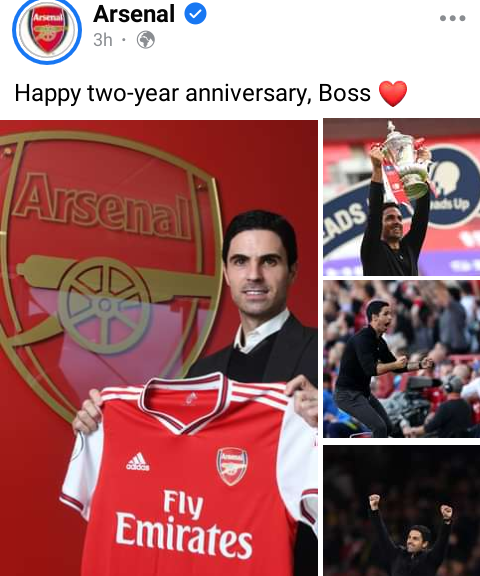Open the FA Cup trophy lift photo
The width and height of the screenshot is (480, 576).
pyautogui.click(x=401, y=197)
